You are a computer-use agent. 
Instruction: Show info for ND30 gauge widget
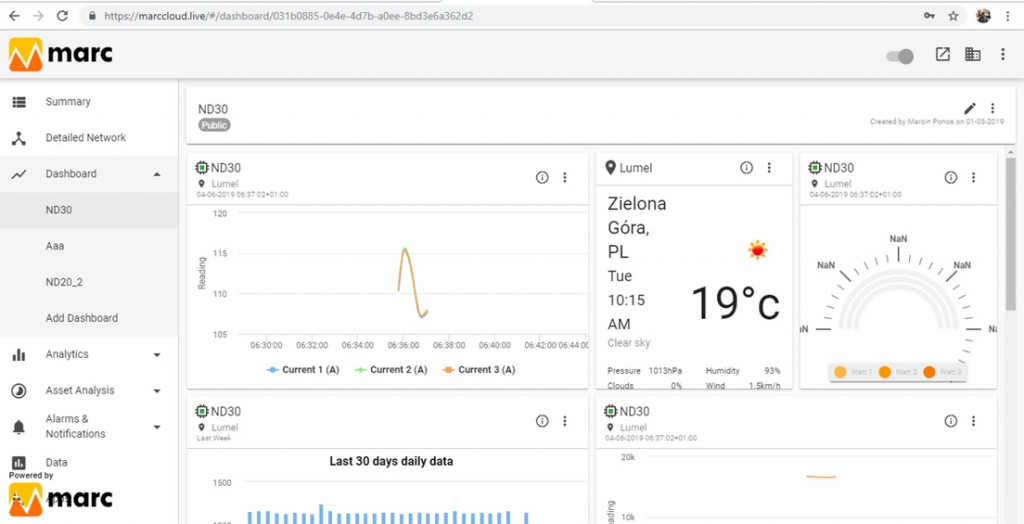coord(951,177)
